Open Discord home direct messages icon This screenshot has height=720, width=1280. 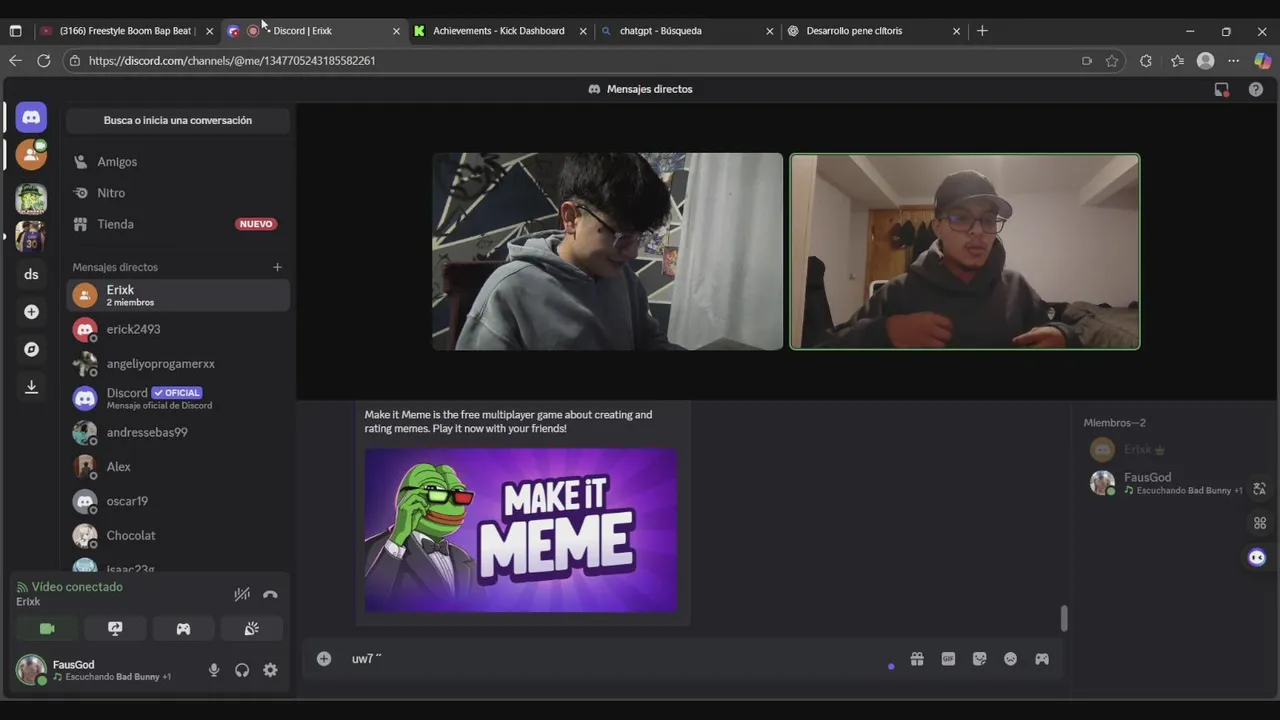coord(31,117)
